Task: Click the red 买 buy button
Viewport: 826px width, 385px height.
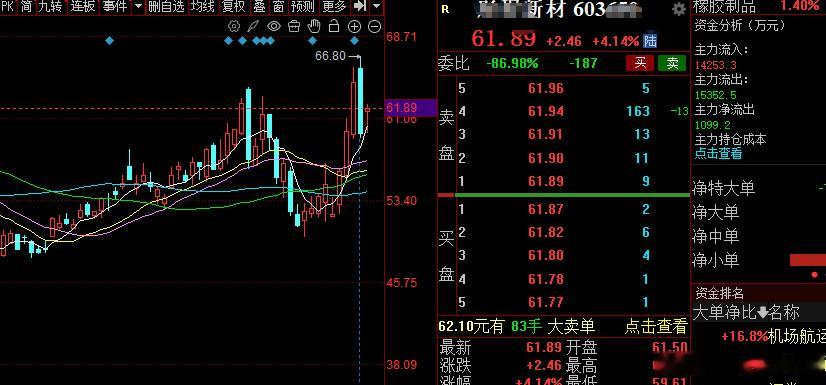Action: pyautogui.click(x=640, y=63)
